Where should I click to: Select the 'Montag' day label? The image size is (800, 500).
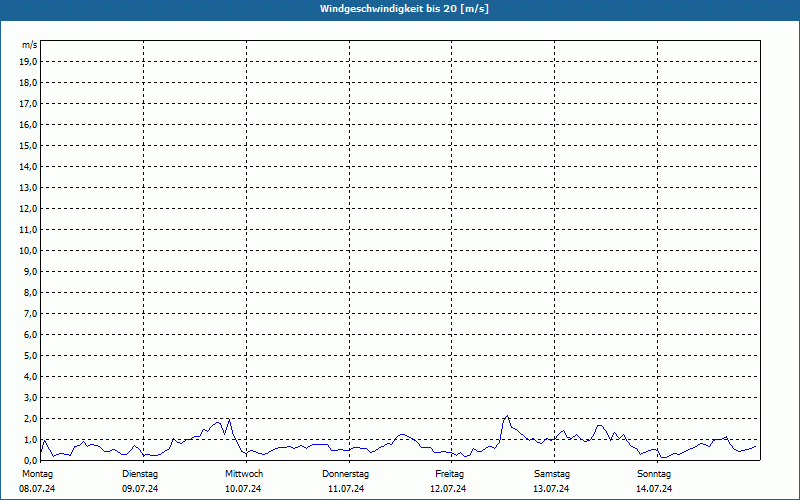[37, 474]
